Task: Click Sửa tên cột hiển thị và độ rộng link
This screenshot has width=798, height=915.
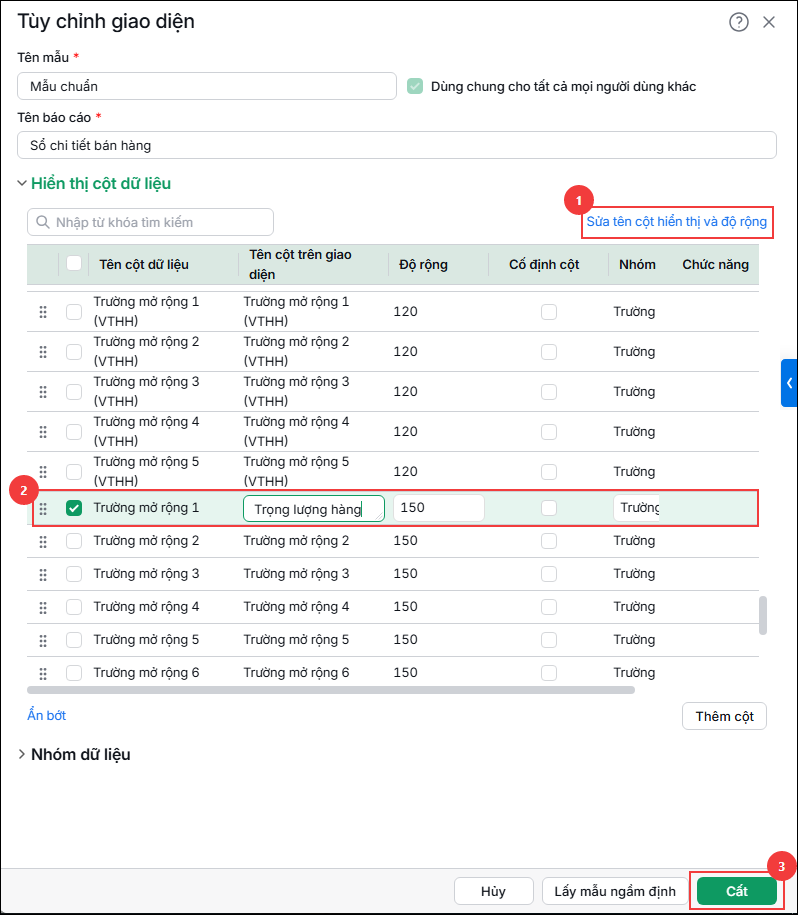Action: click(x=677, y=222)
